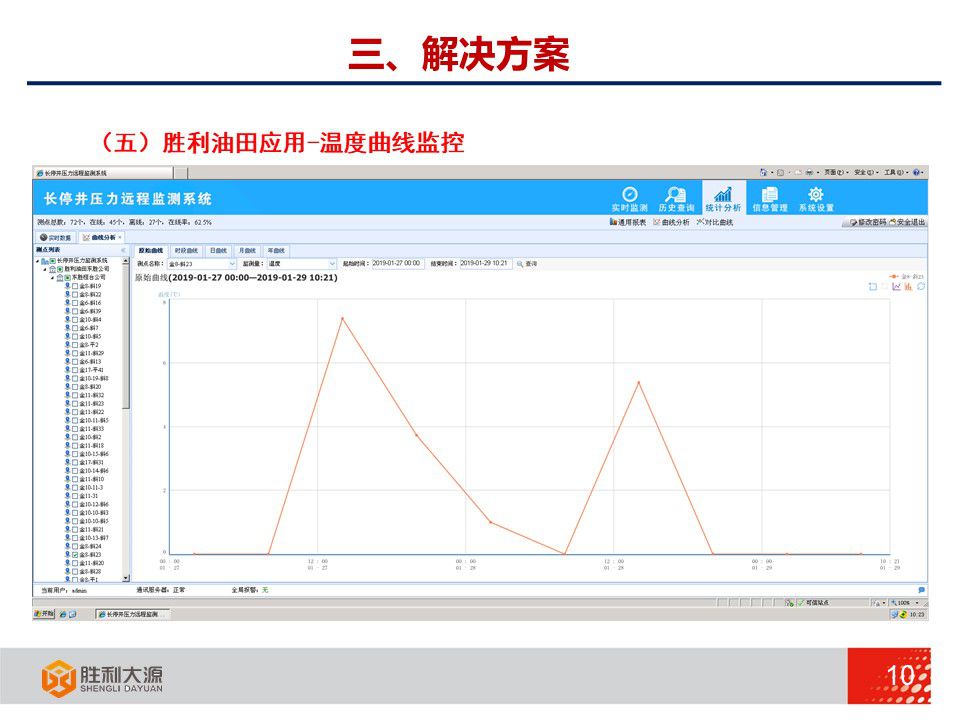The height and width of the screenshot is (720, 960).
Task: Collapse the second-level company tree node
Action: [x=45, y=269]
